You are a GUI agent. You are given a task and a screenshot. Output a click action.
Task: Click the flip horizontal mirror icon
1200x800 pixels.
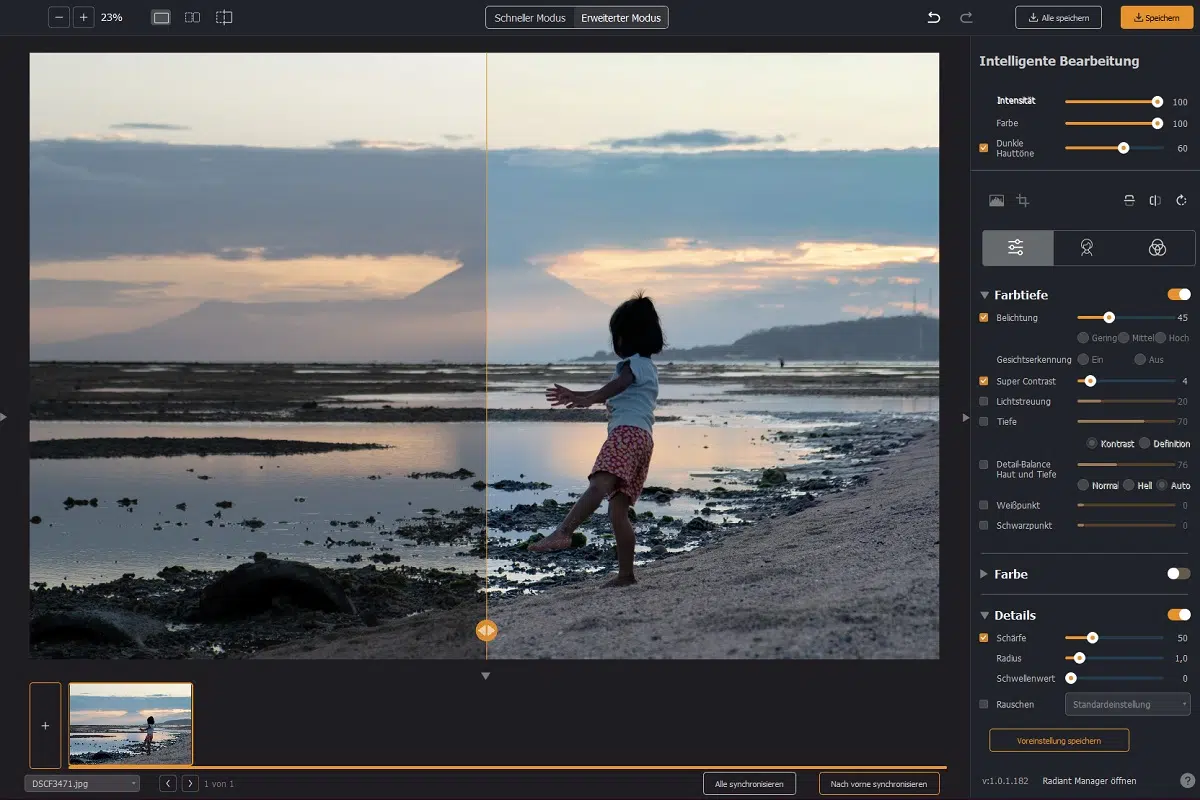tap(1155, 200)
